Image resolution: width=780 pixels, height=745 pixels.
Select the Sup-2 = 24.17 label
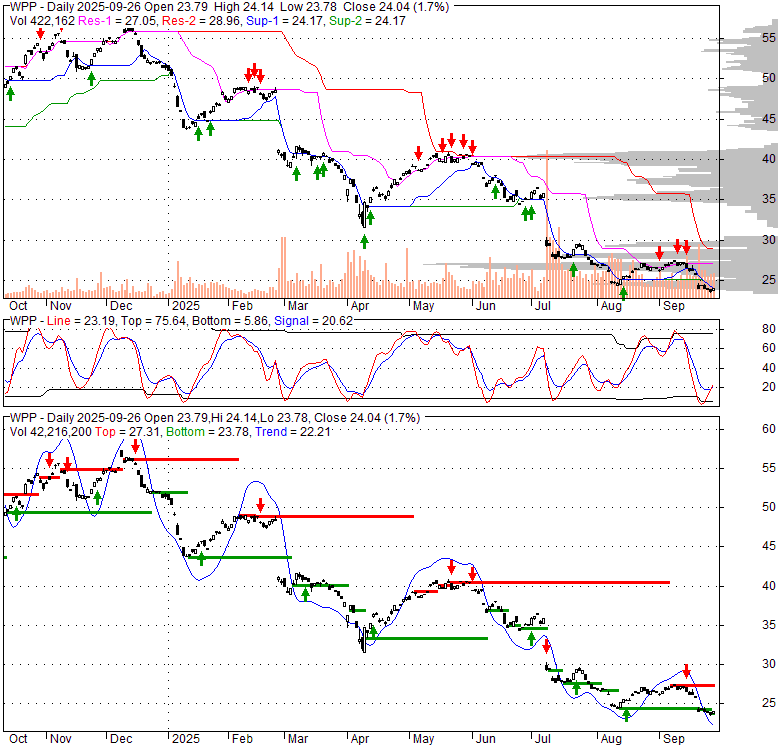pos(367,21)
